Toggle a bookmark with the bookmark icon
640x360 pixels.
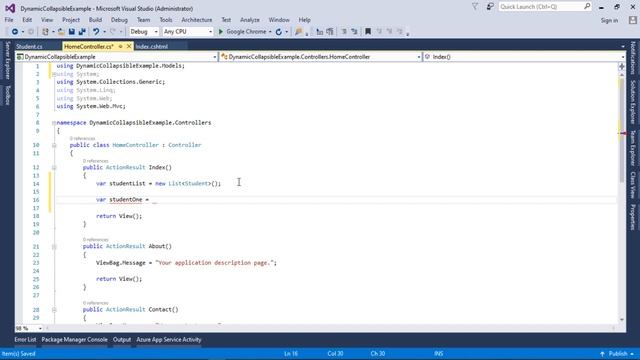click(368, 31)
